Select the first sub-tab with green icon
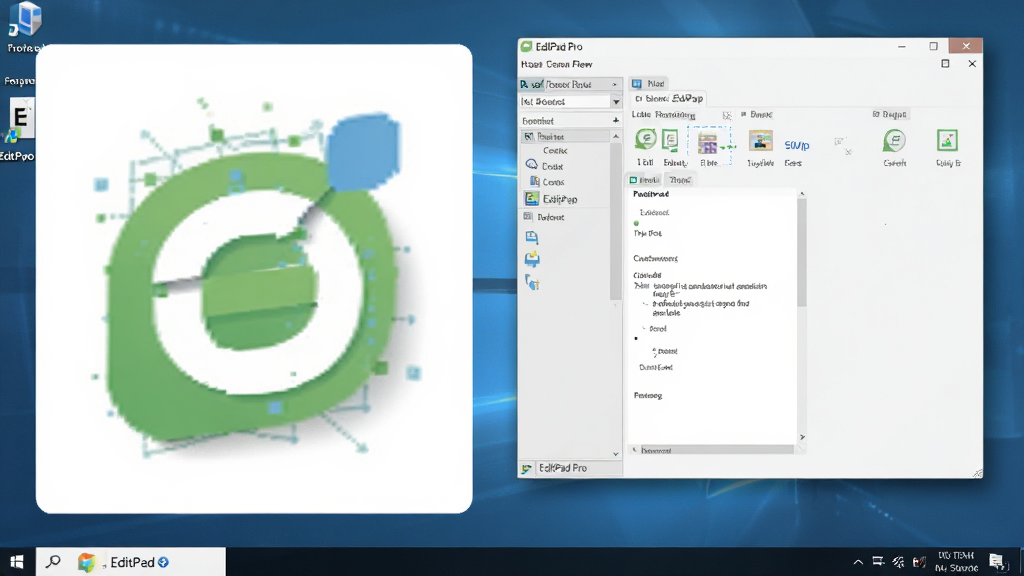This screenshot has height=576, width=1024. 645,180
